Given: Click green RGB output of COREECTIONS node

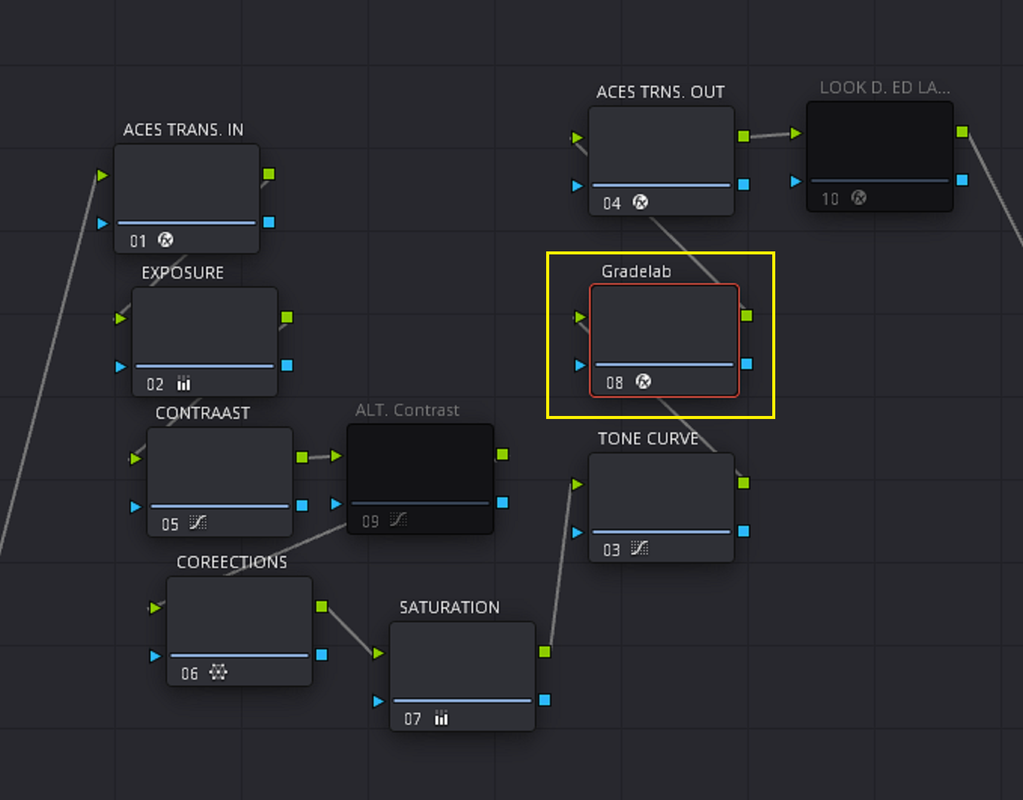Looking at the screenshot, I should tap(322, 607).
